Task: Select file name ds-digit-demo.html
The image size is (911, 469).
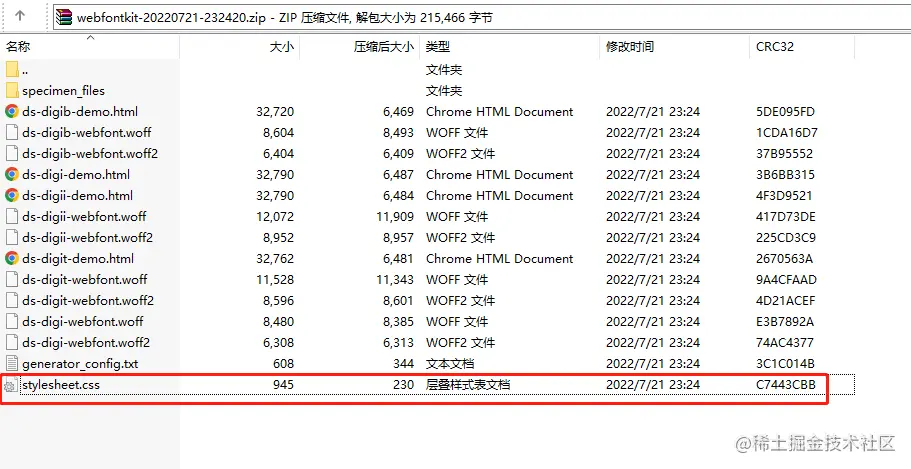Action: point(78,259)
